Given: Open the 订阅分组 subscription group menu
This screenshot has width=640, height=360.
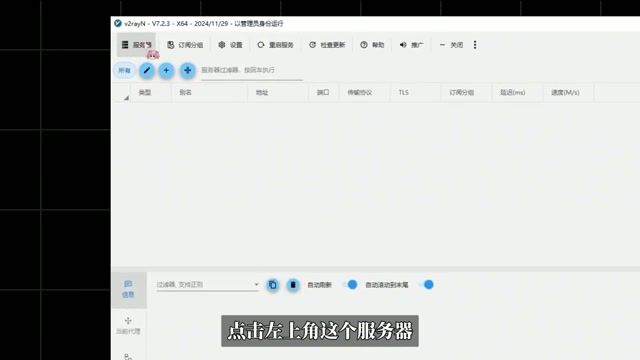Looking at the screenshot, I should pyautogui.click(x=185, y=45).
